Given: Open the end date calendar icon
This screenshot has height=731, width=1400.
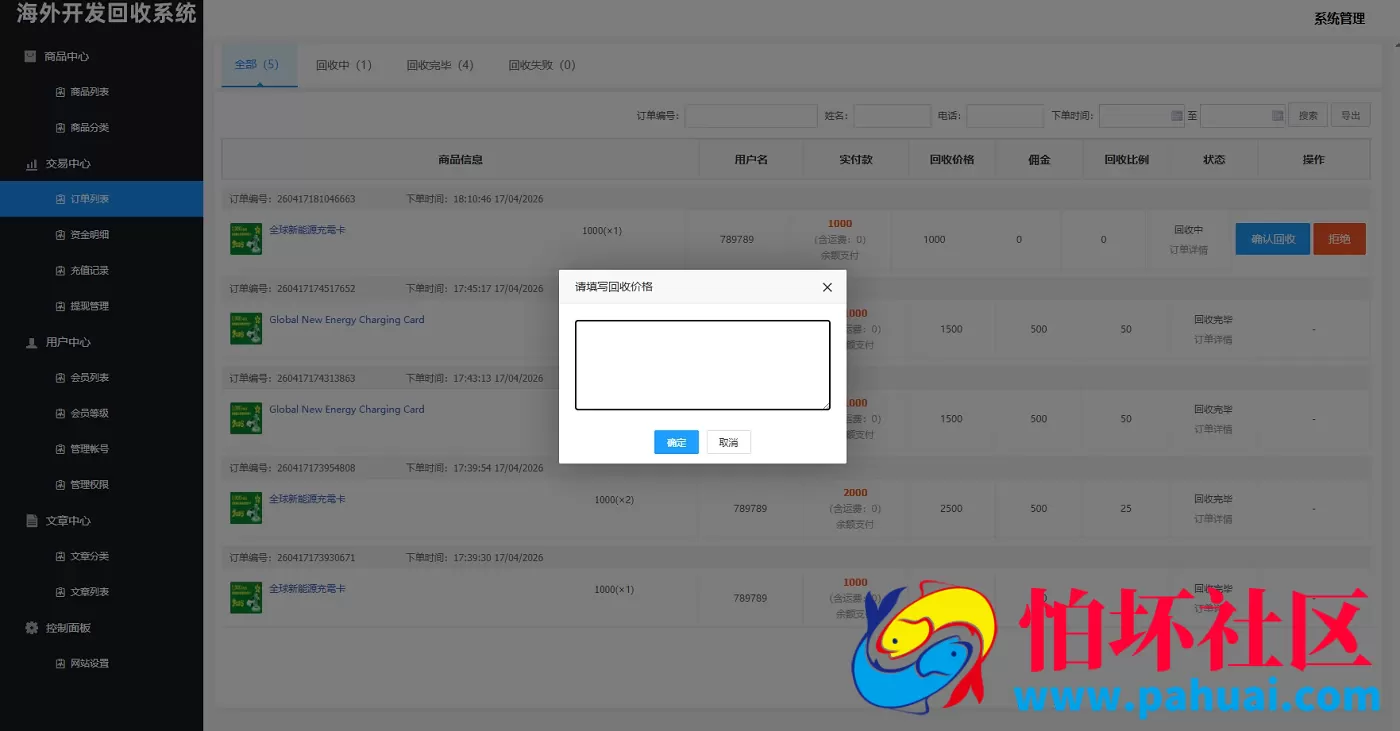Looking at the screenshot, I should coord(1277,116).
